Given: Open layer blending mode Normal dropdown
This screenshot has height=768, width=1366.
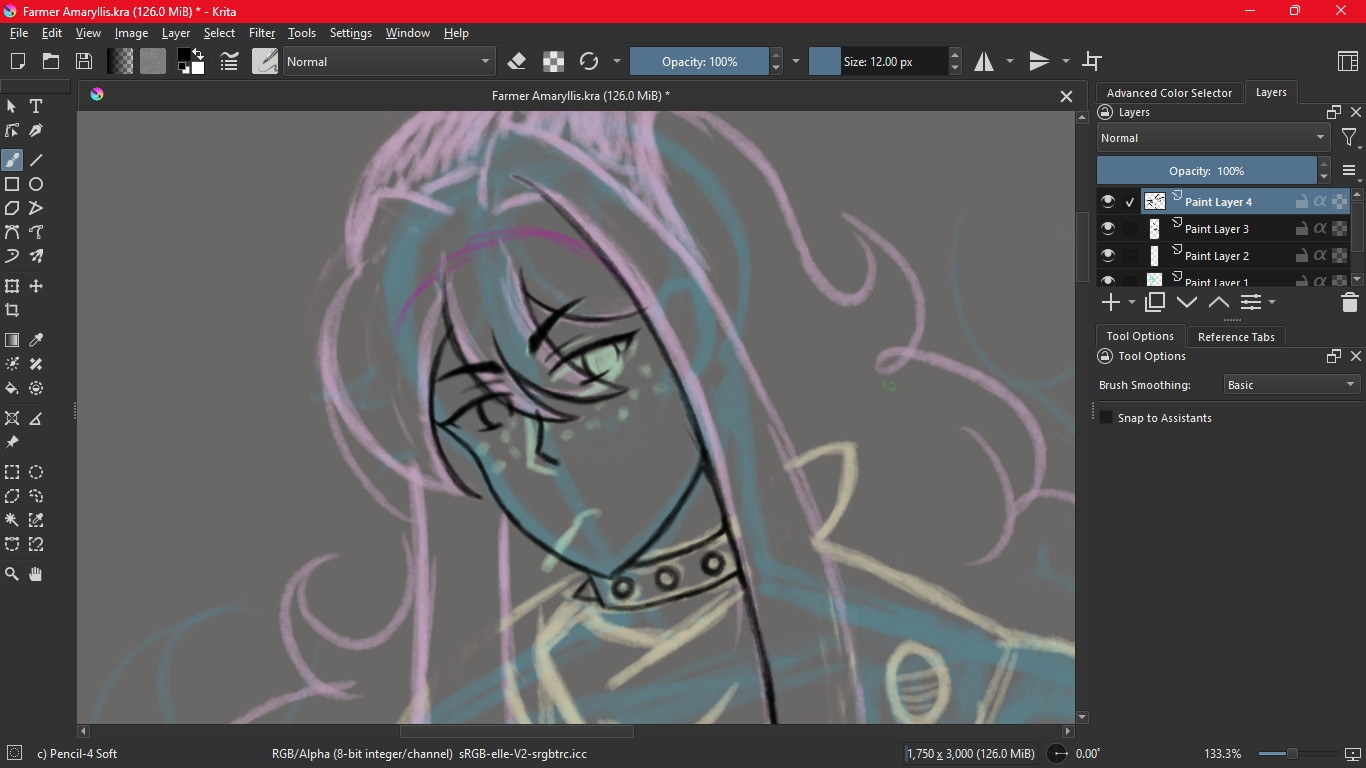Looking at the screenshot, I should click(1213, 138).
